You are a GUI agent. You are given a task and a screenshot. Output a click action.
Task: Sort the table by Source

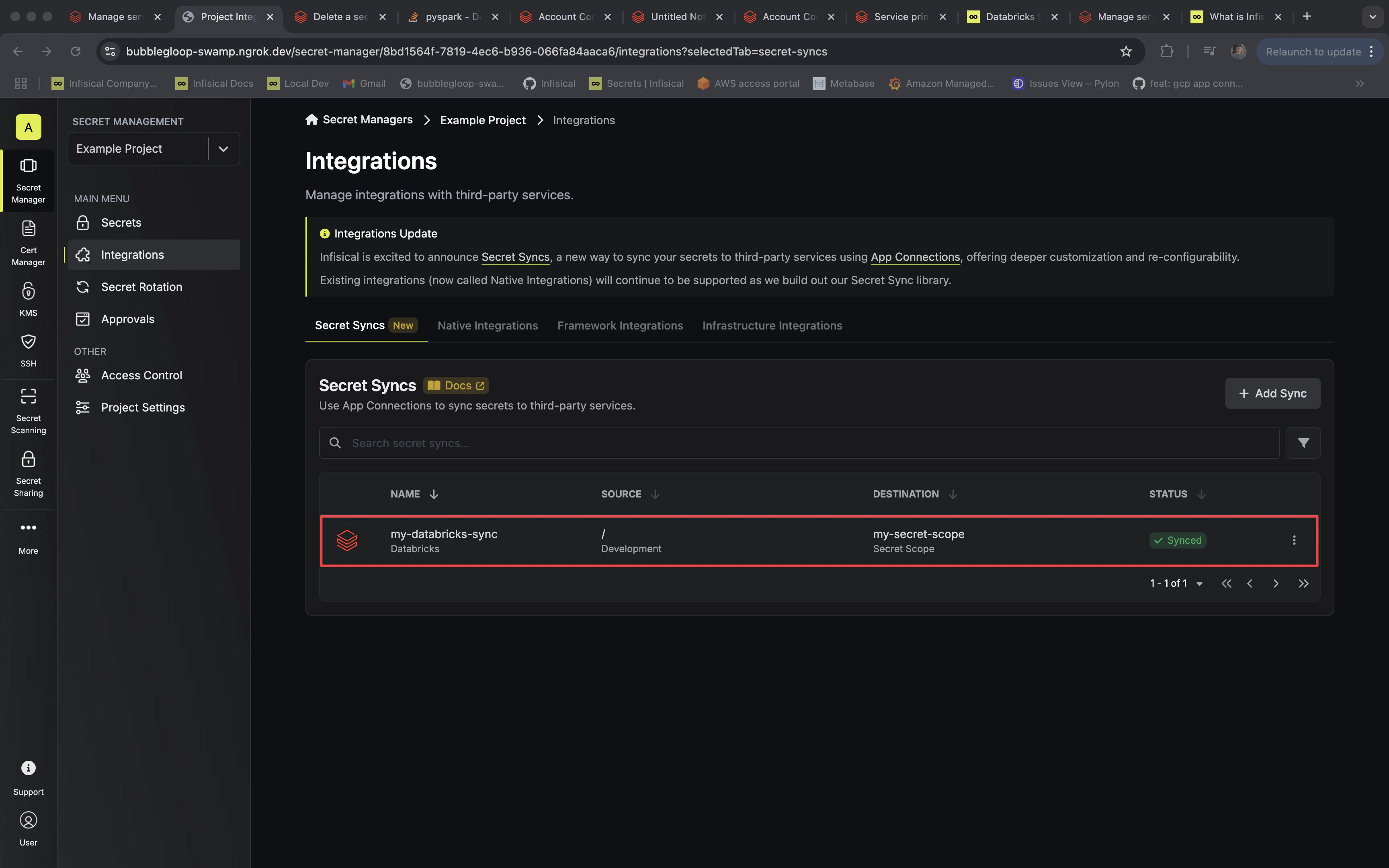pos(630,494)
